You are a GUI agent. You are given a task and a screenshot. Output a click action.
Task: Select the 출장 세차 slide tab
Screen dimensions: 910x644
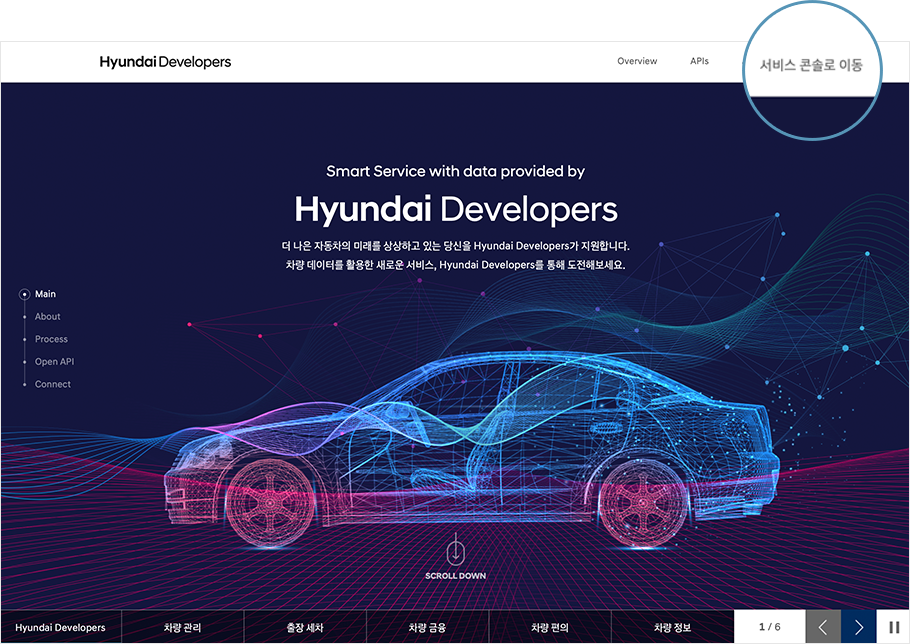point(305,627)
